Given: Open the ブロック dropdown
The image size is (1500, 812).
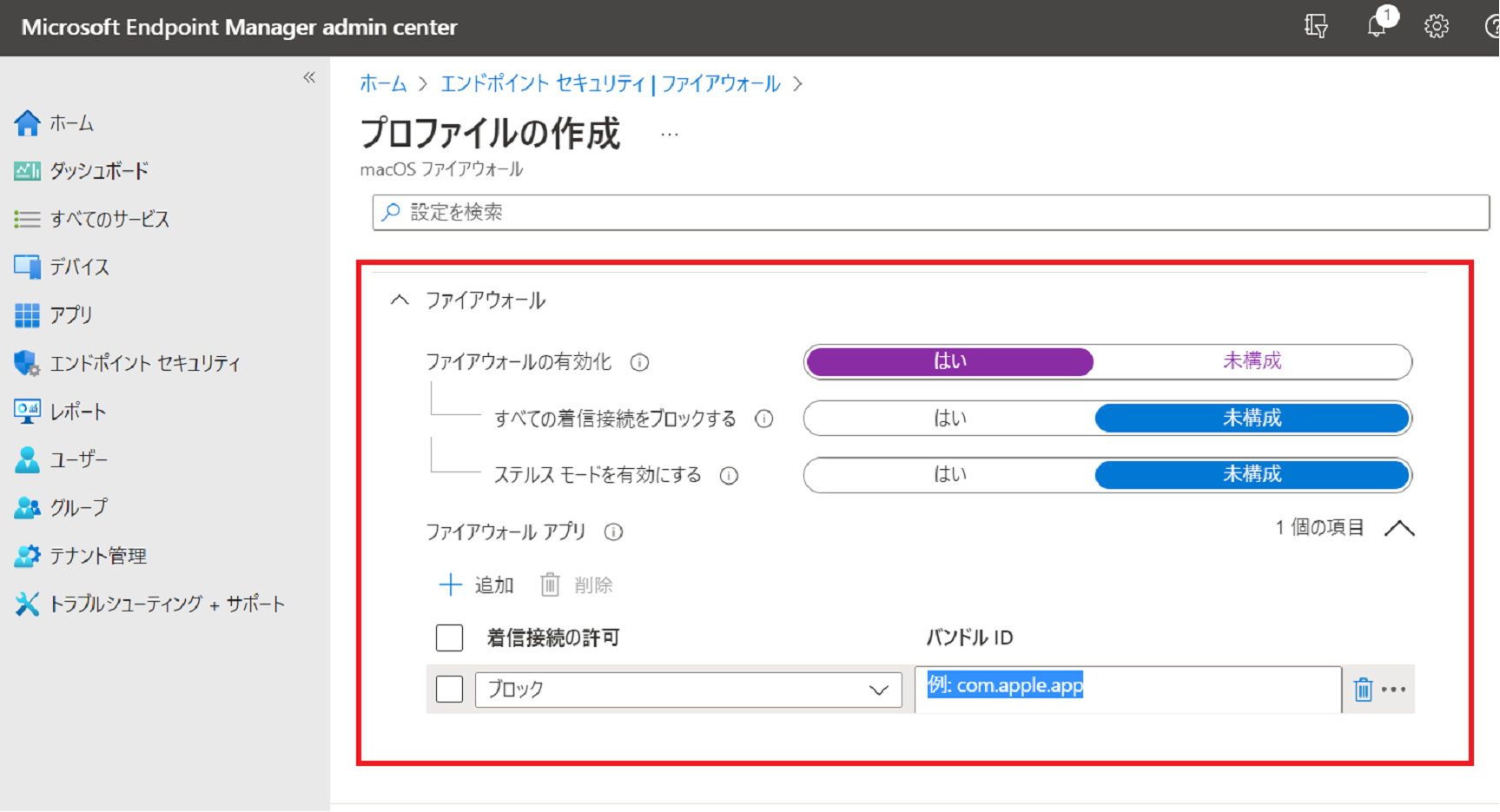Looking at the screenshot, I should point(688,690).
